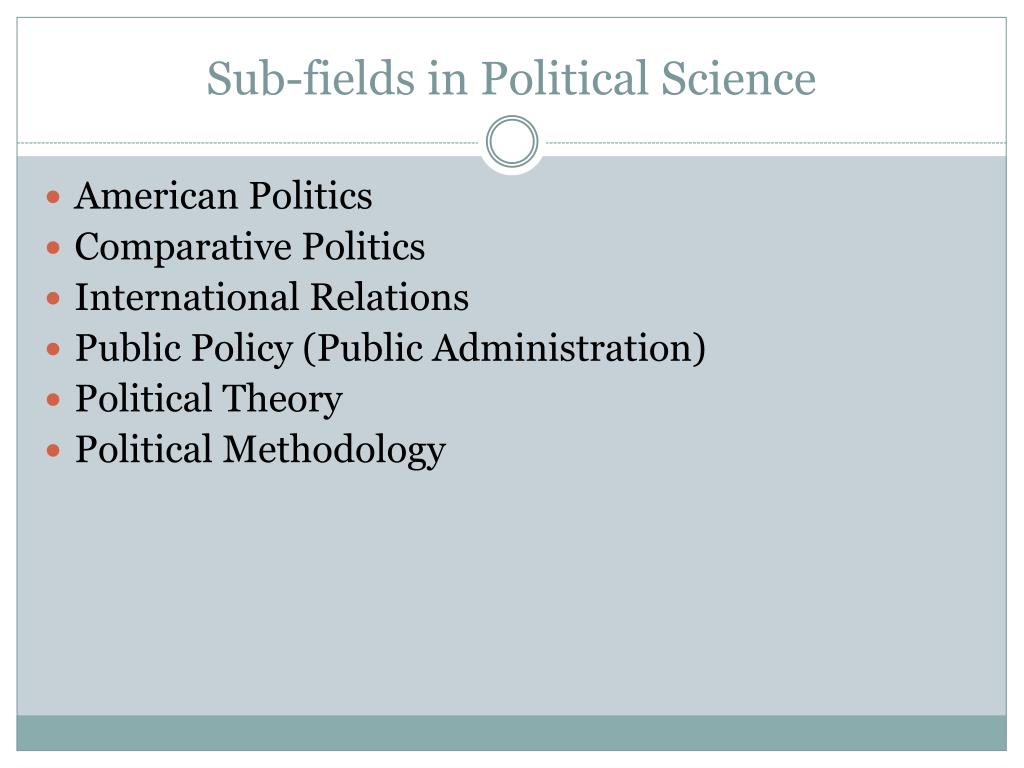Click the orange bullet beside Public Policy
Viewport: 1024px width, 768px height.
54,349
